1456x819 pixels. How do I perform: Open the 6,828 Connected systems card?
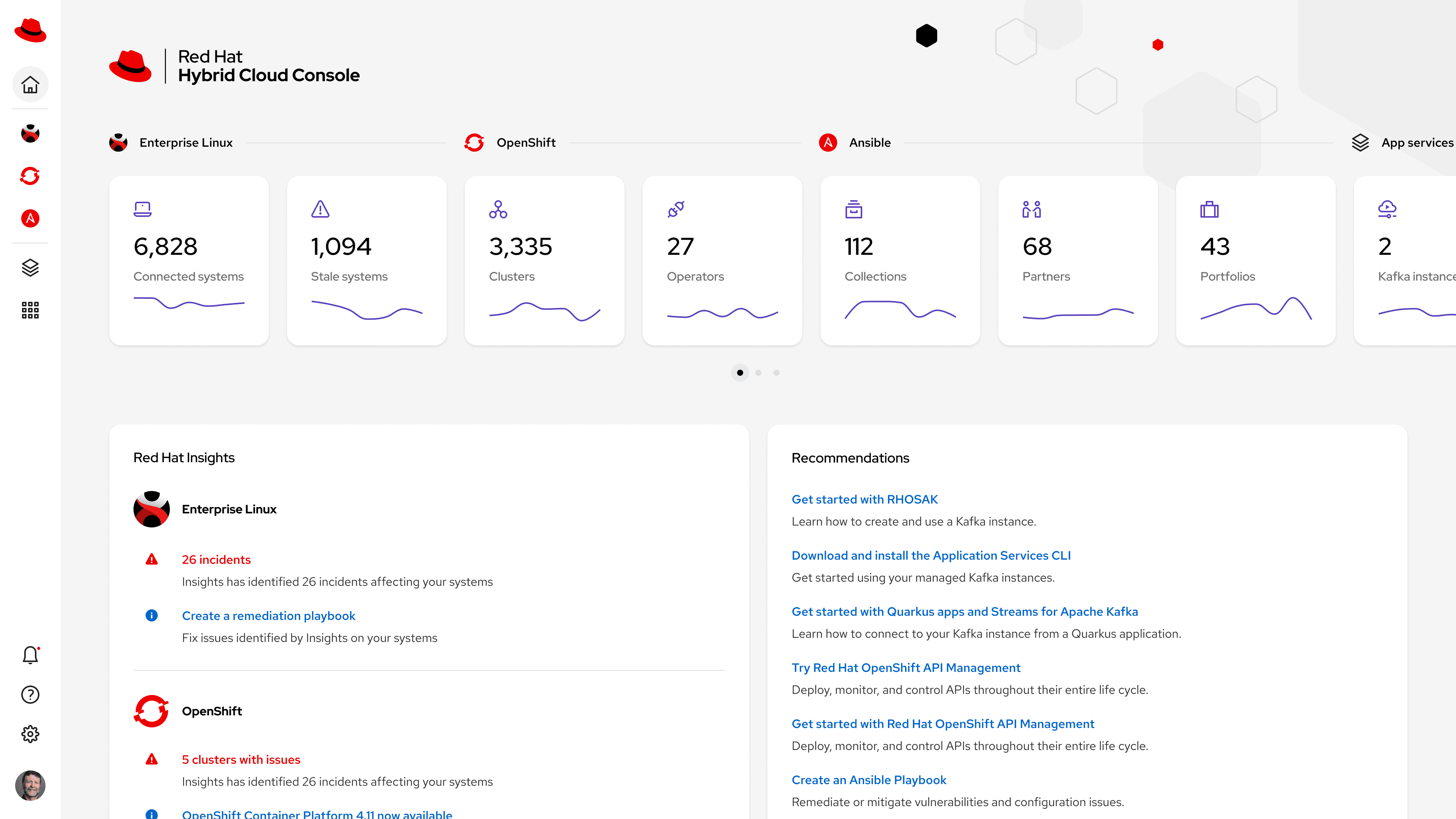[x=189, y=260]
